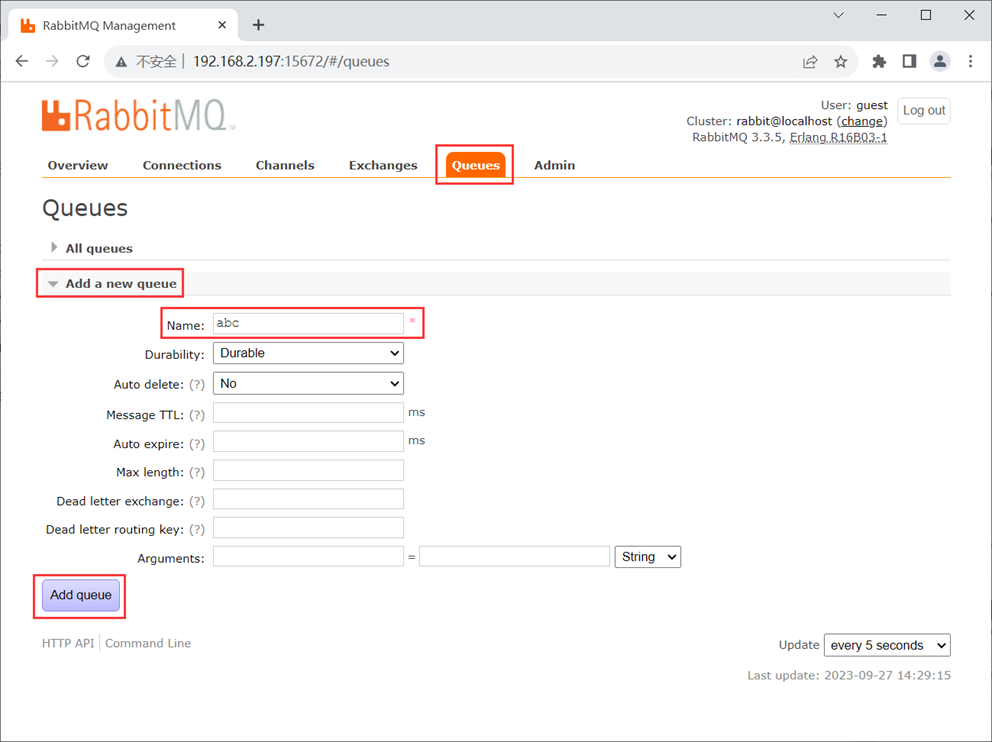Log out of RabbitMQ
Viewport: 992px width, 742px height.
click(924, 111)
